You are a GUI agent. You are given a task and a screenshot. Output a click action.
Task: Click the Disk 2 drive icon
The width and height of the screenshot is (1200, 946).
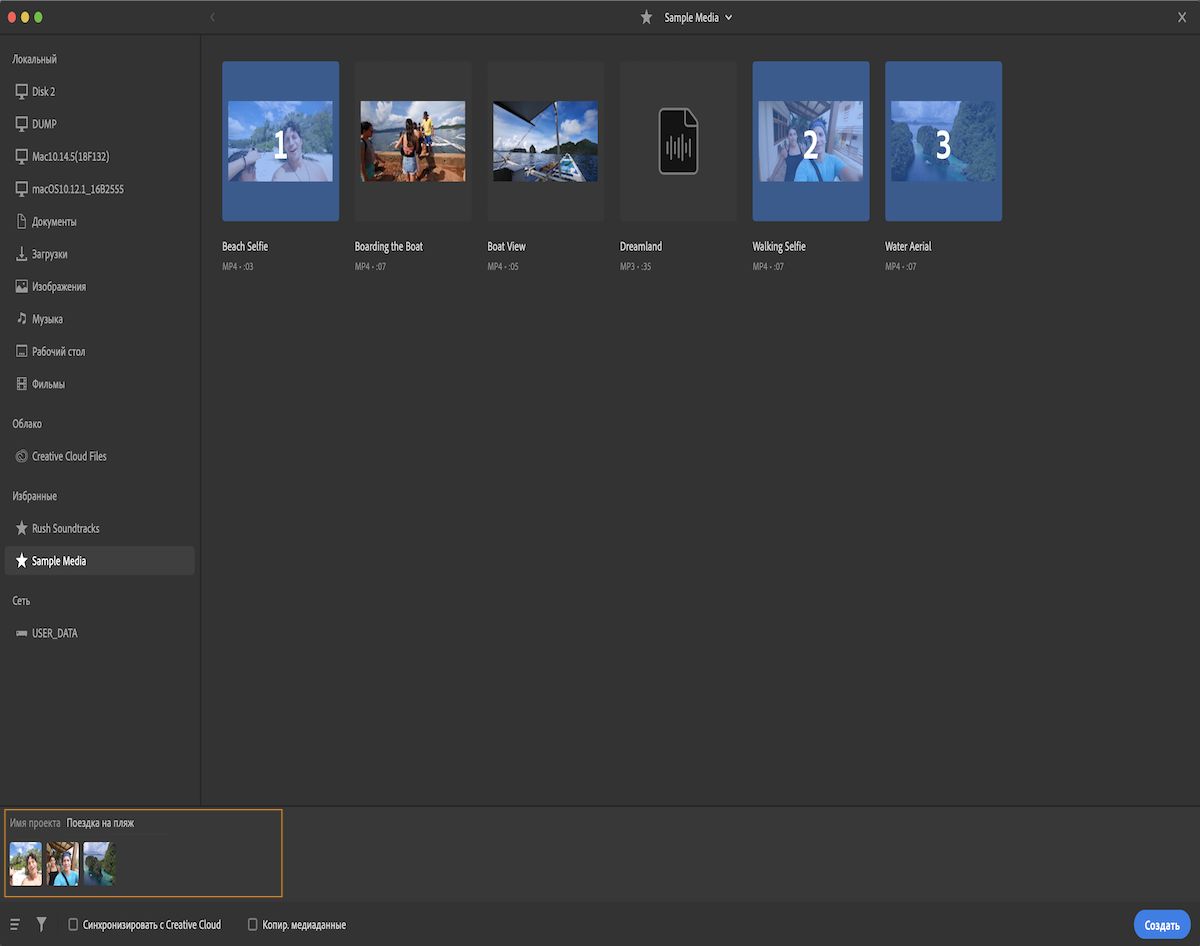click(22, 92)
